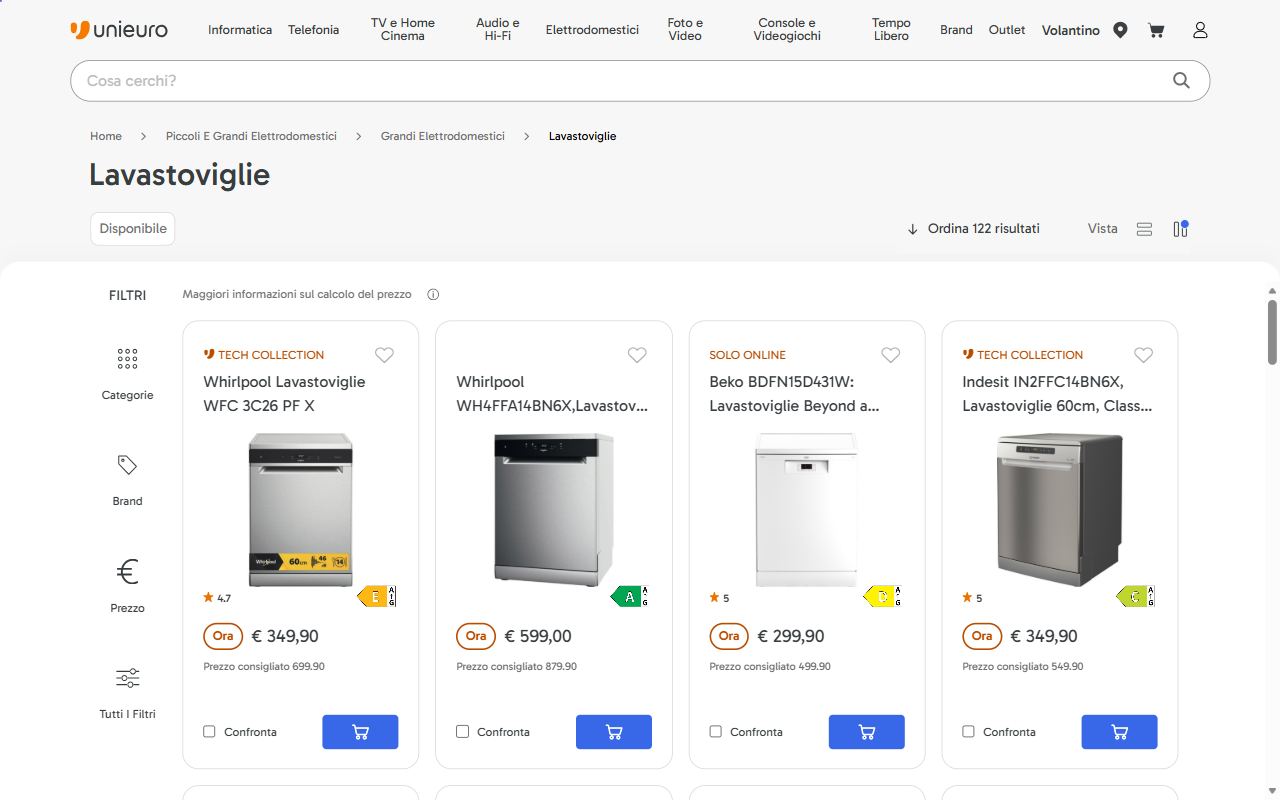Open the Audio e Hi-Fi menu
The image size is (1280, 800).
point(498,29)
